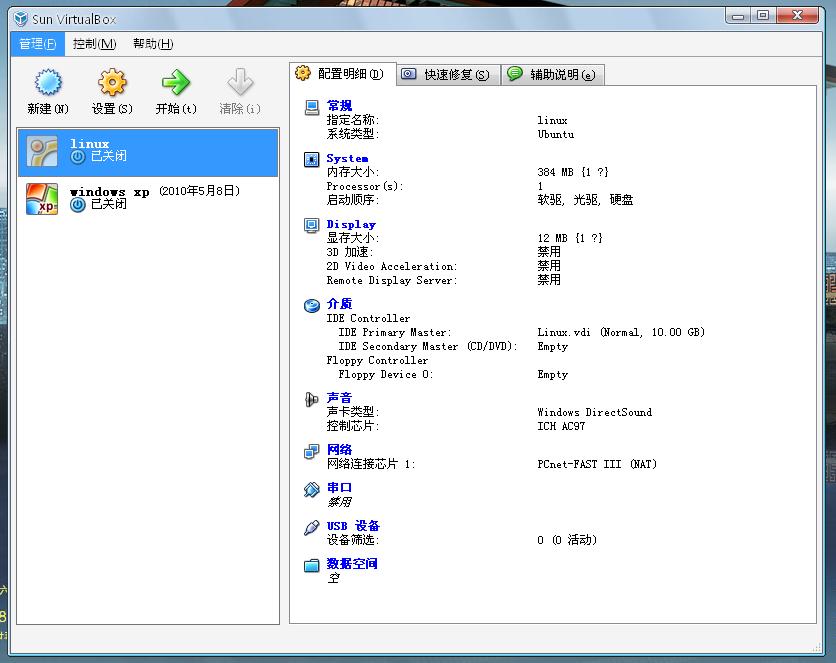This screenshot has width=836, height=663.
Task: Click the 软驱, 光驱, 硬盘 boot order value
Action: [x=585, y=200]
